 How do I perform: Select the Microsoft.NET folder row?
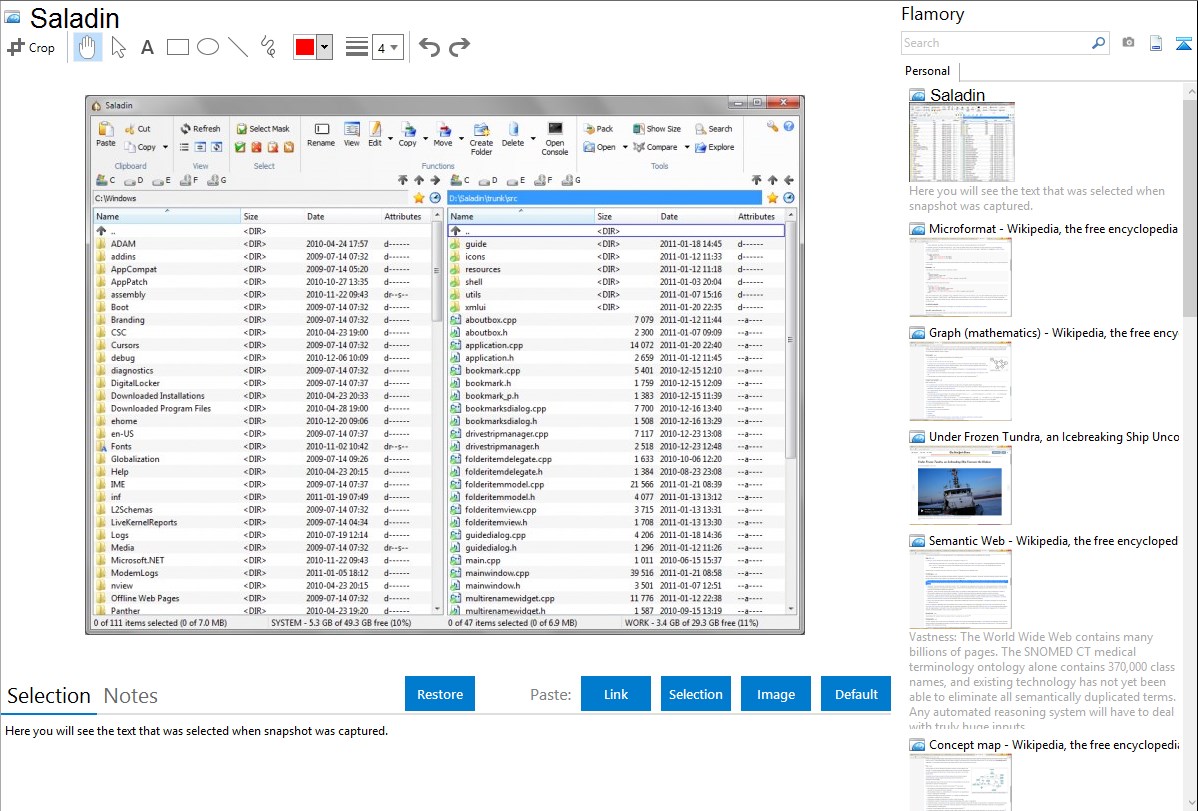click(x=262, y=560)
